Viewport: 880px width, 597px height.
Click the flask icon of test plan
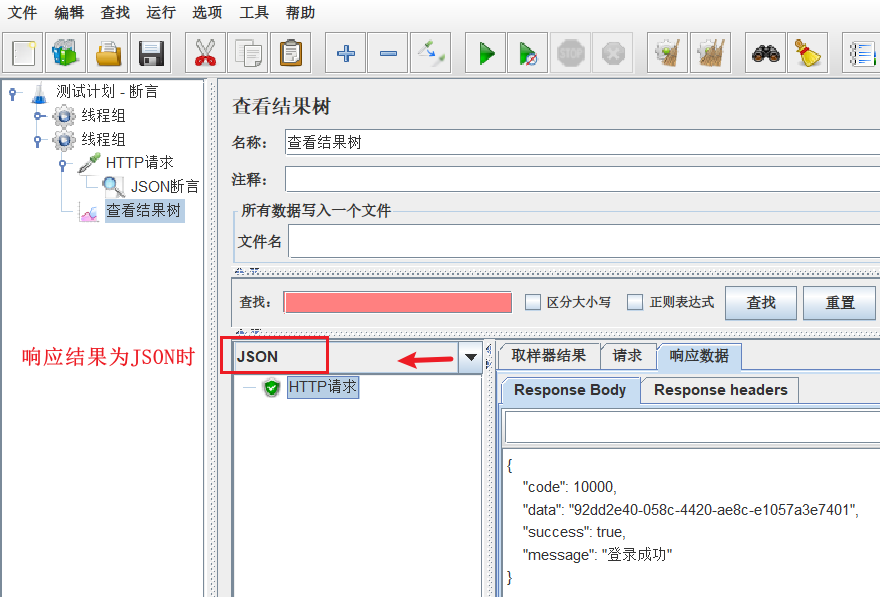pos(39,92)
